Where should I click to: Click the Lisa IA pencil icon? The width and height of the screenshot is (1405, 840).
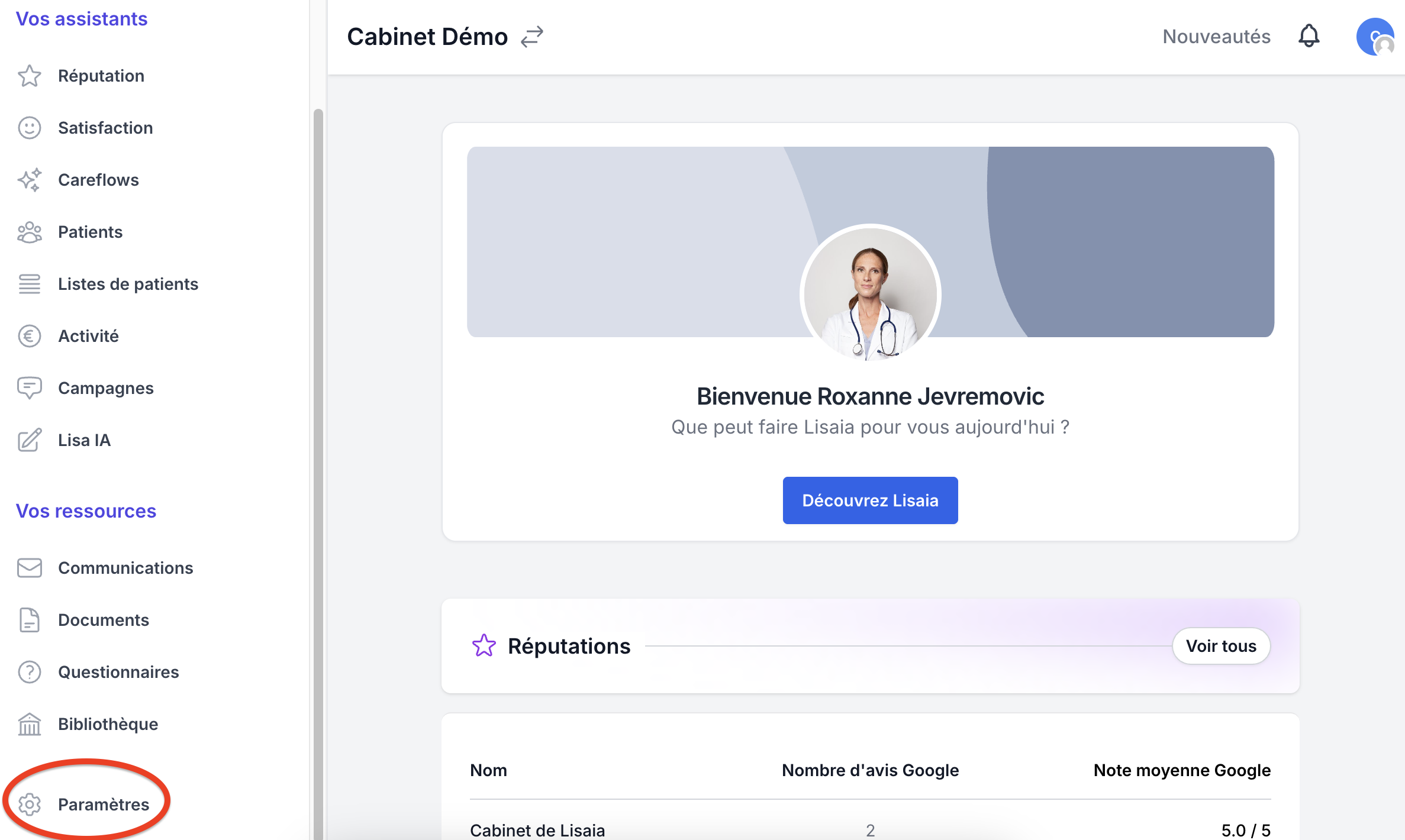(x=29, y=440)
